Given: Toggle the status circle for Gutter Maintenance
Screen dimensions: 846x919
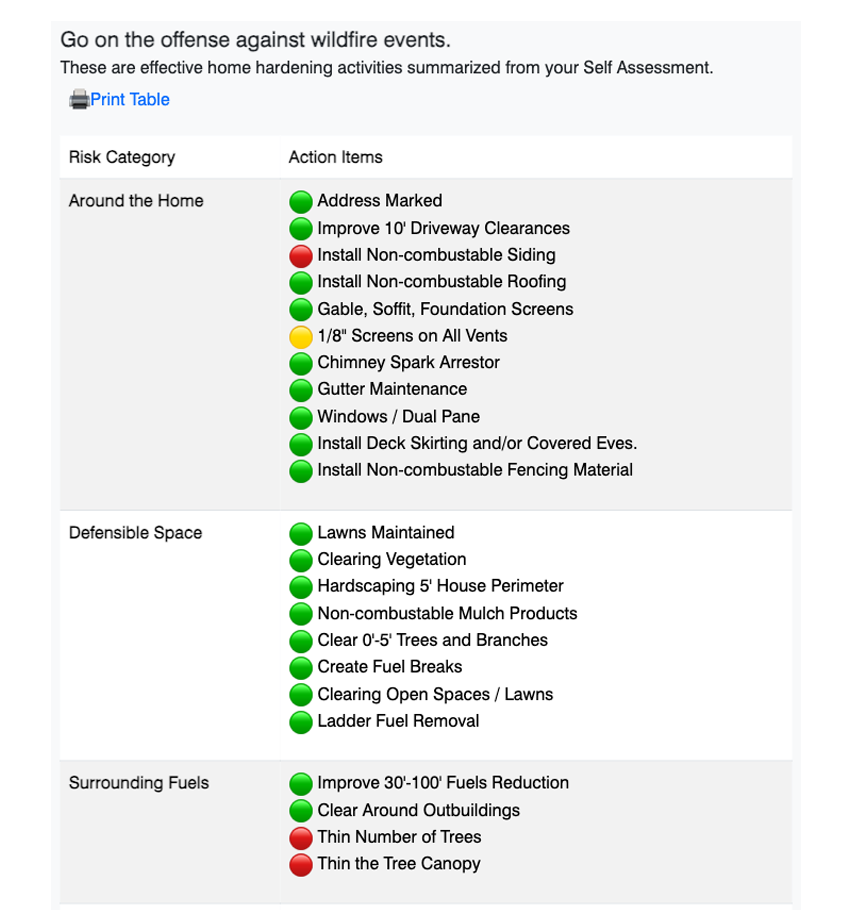Looking at the screenshot, I should coord(301,390).
